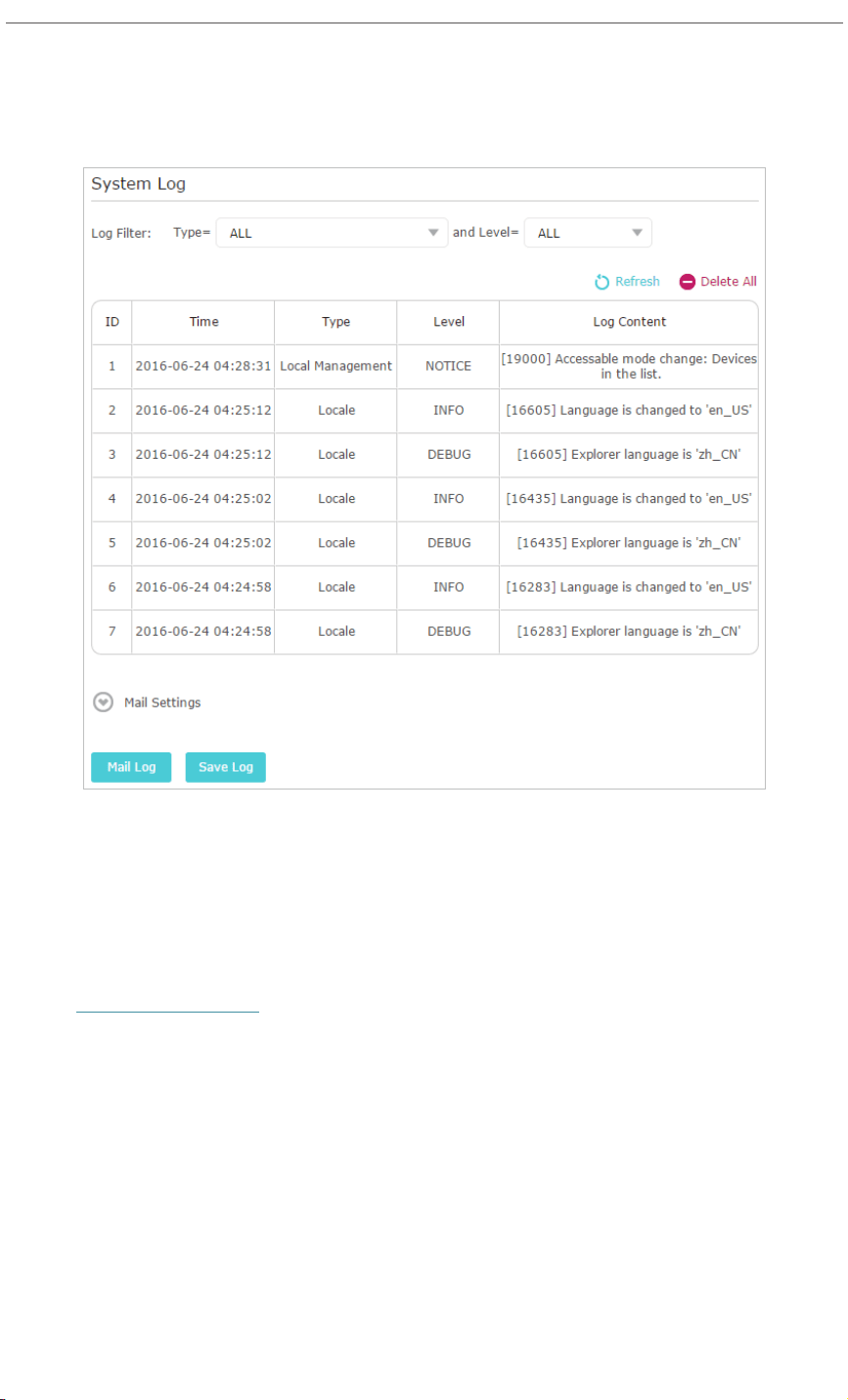Click the Level column header
Screen dimensions: 848x1400
click(x=449, y=322)
